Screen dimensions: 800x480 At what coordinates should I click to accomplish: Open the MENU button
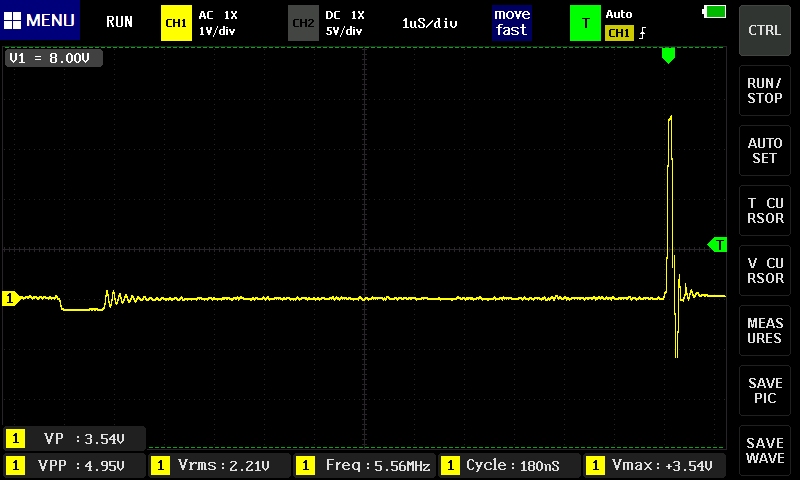39,21
